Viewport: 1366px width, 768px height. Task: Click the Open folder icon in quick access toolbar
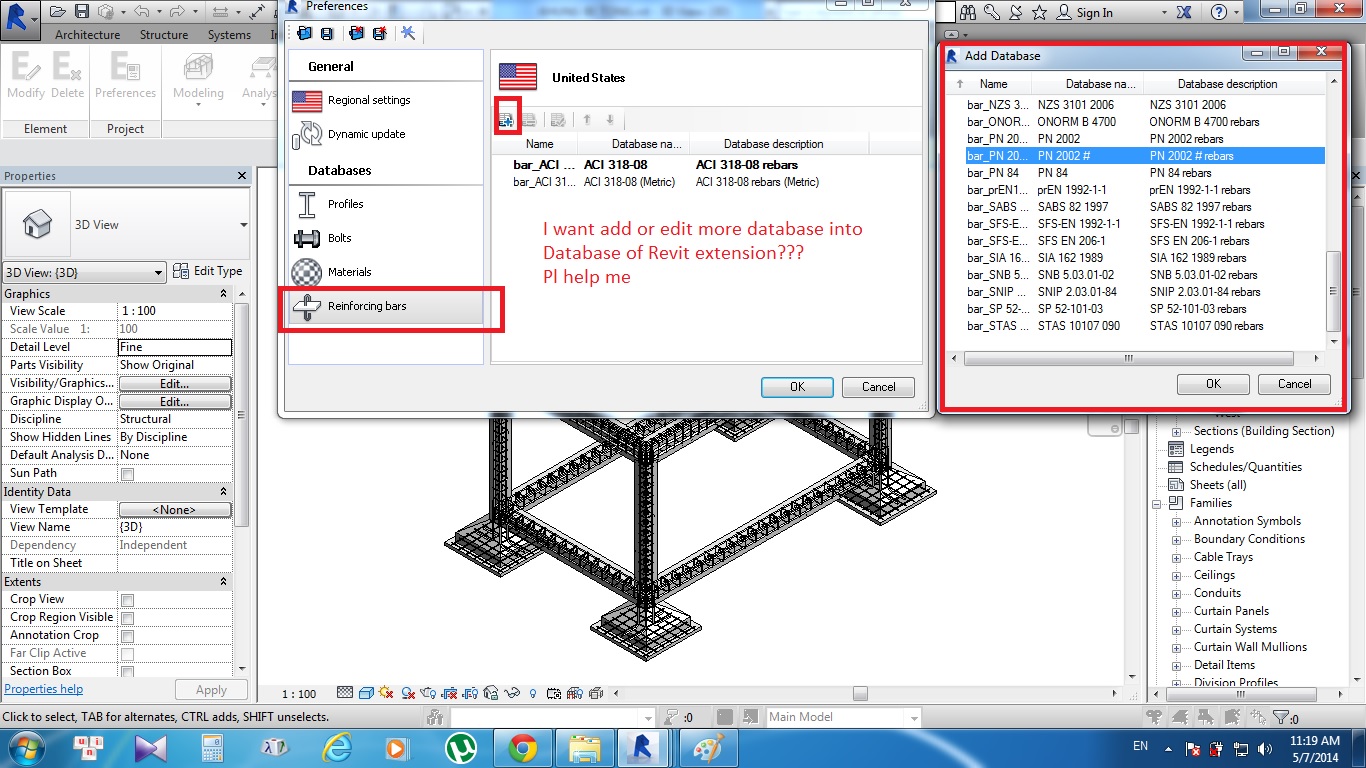coord(57,12)
